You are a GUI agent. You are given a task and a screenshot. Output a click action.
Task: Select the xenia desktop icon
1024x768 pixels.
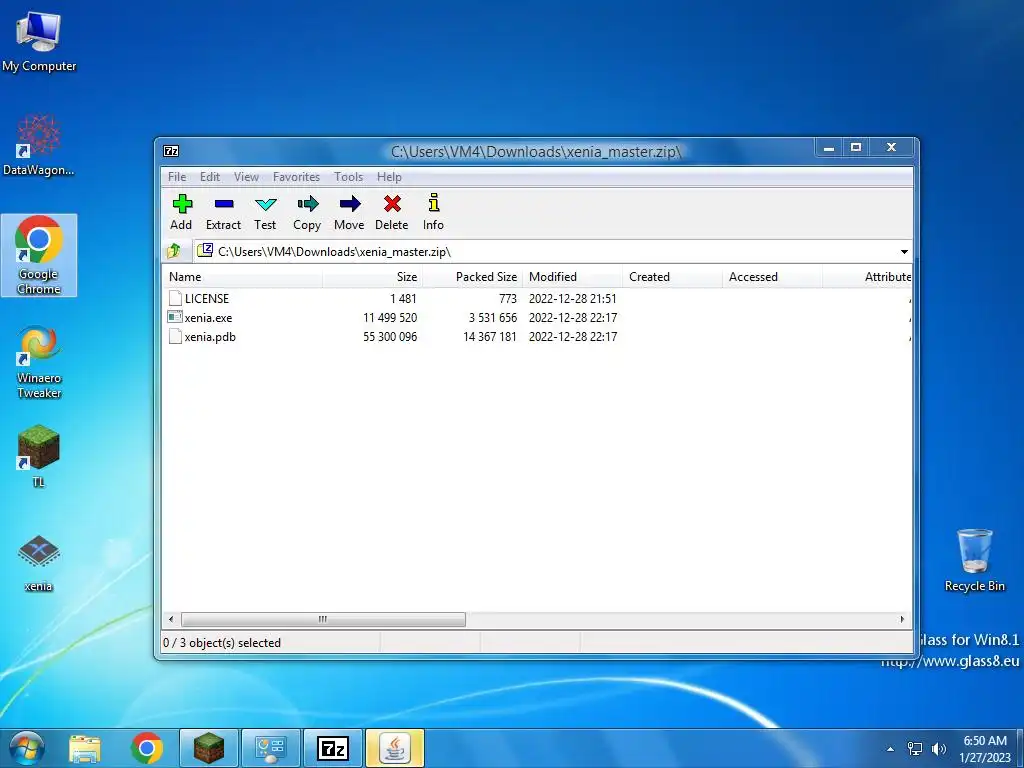click(x=39, y=564)
